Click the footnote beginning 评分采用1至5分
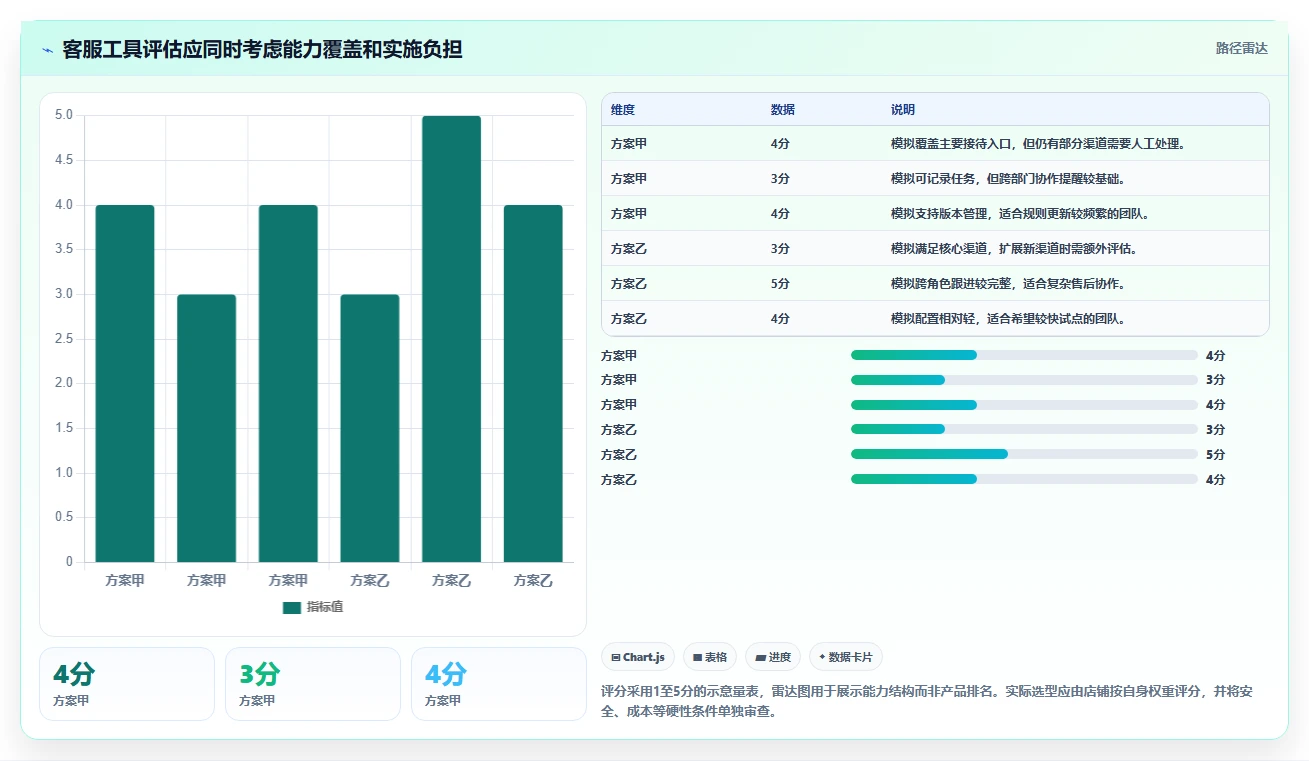This screenshot has height=761, width=1309. tap(934, 701)
